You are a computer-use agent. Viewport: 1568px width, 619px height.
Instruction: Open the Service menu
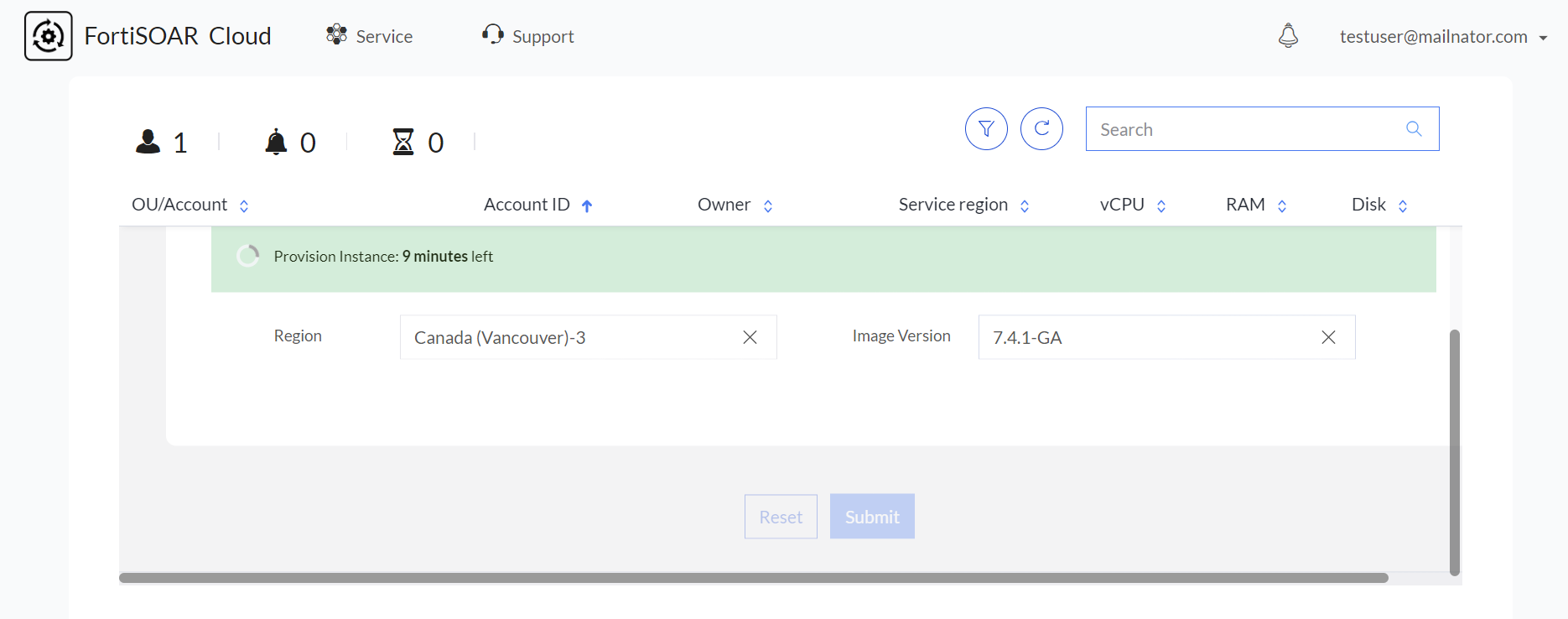pos(370,36)
